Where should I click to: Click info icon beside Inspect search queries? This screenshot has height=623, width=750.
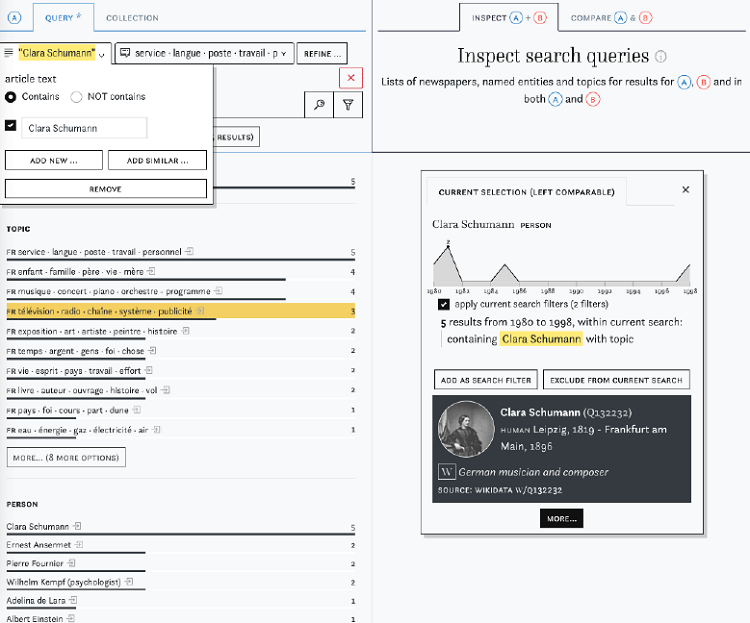pos(661,57)
